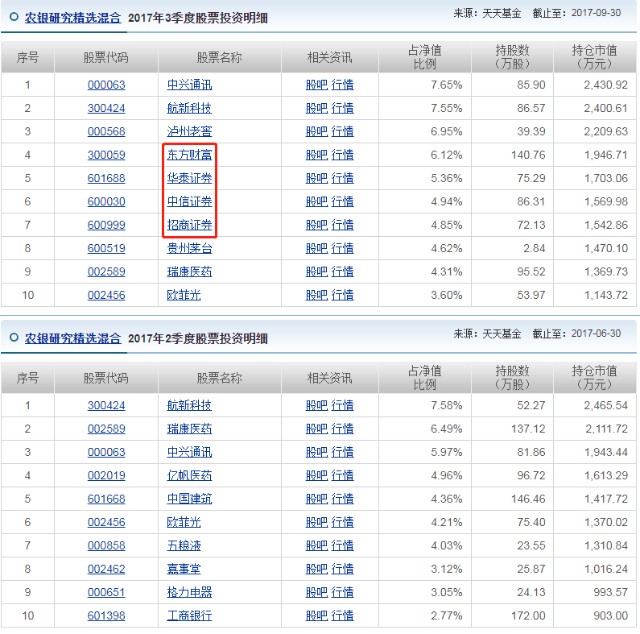Click stock code 000651

tap(106, 592)
